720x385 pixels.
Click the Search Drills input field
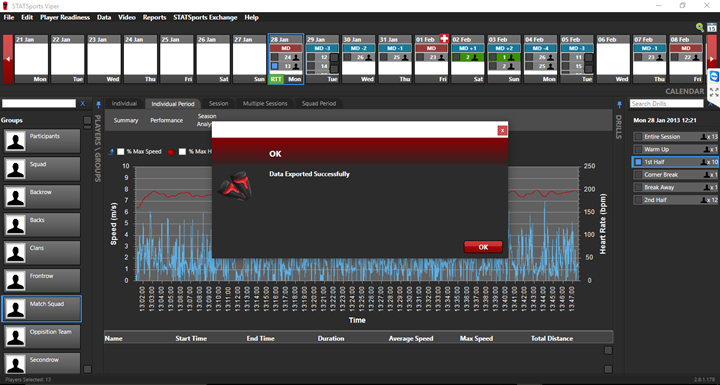point(667,104)
